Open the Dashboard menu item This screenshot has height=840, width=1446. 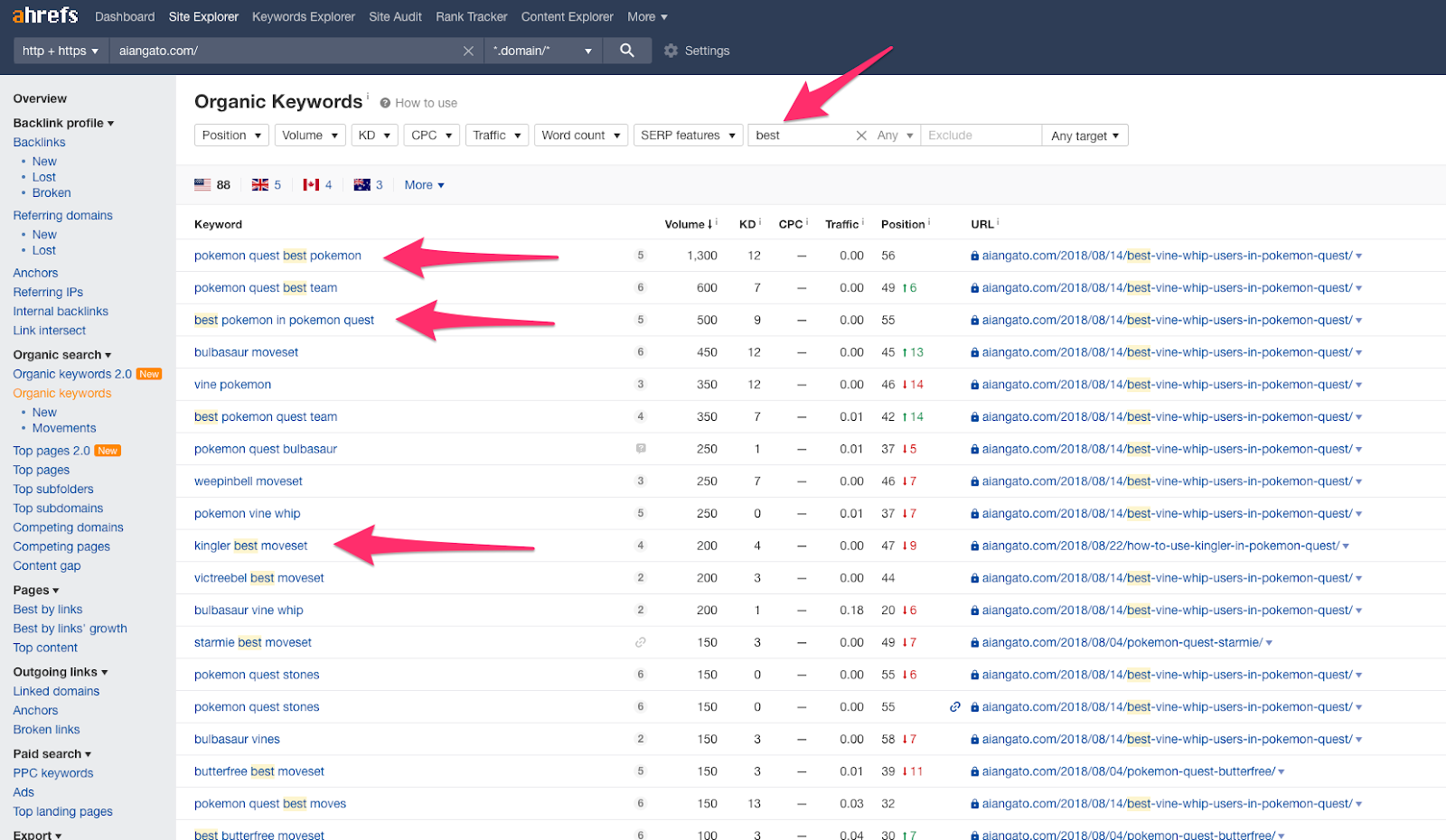(125, 17)
